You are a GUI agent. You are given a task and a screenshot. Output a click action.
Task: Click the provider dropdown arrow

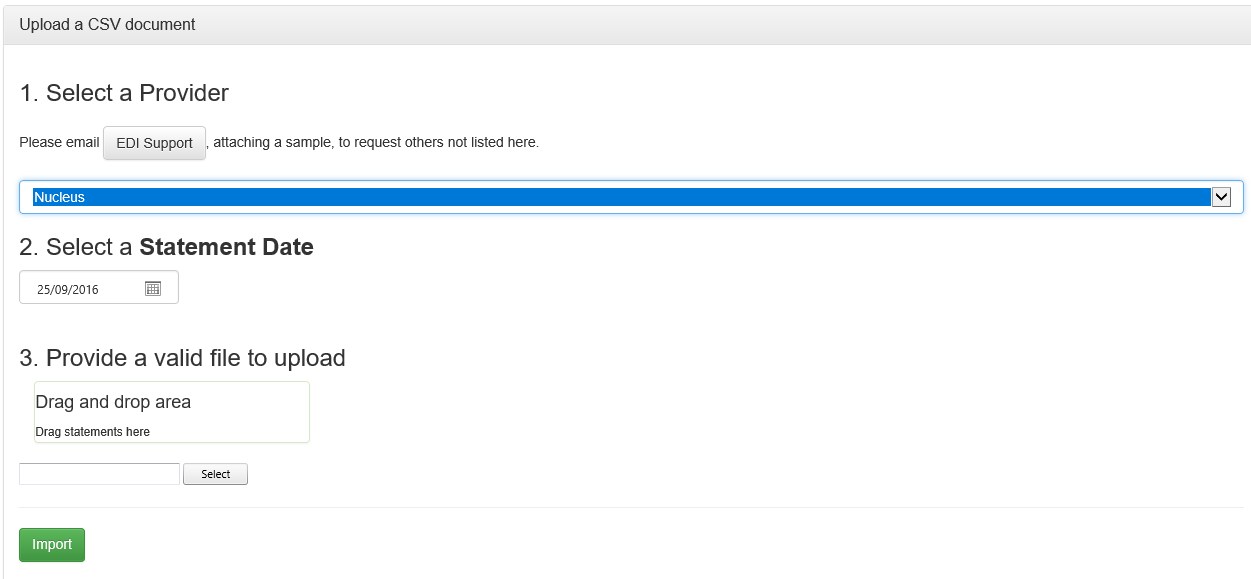[1220, 197]
